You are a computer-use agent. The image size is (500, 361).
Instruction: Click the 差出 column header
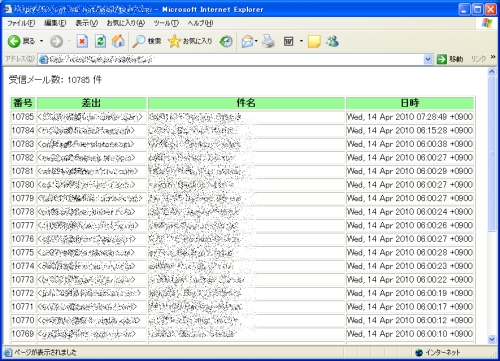point(91,103)
